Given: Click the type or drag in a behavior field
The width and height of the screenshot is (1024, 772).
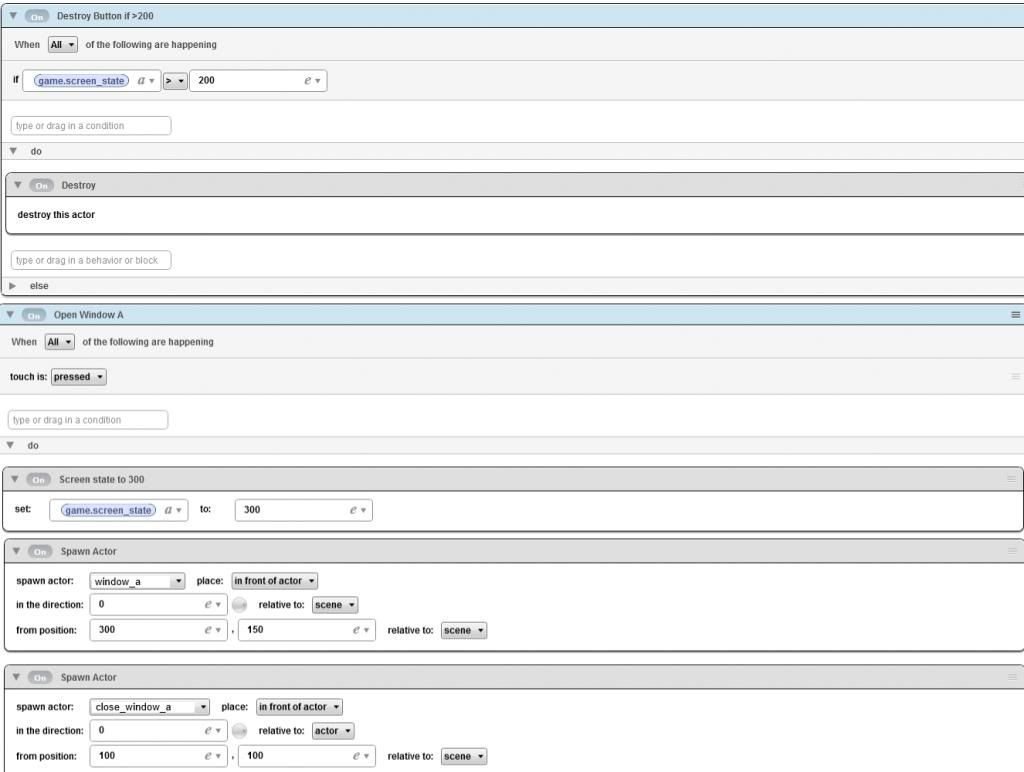Looking at the screenshot, I should [91, 260].
